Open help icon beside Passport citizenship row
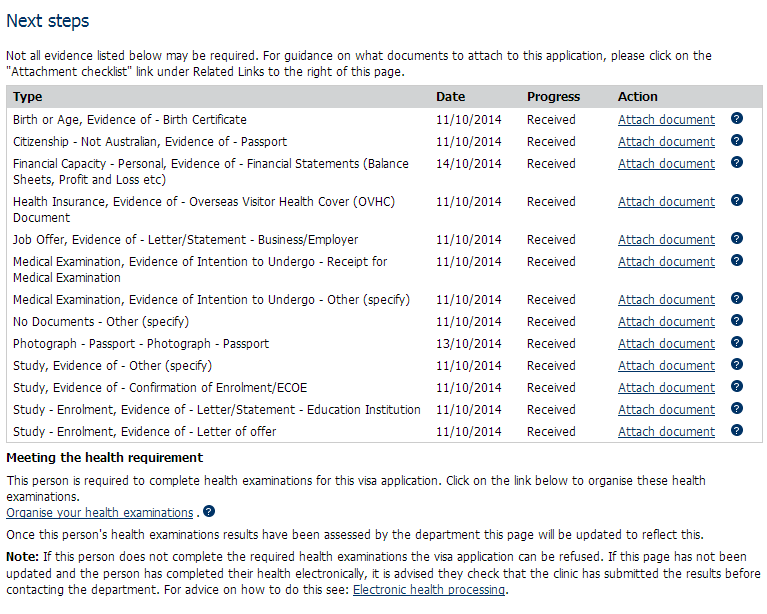This screenshot has height=614, width=767. [737, 141]
